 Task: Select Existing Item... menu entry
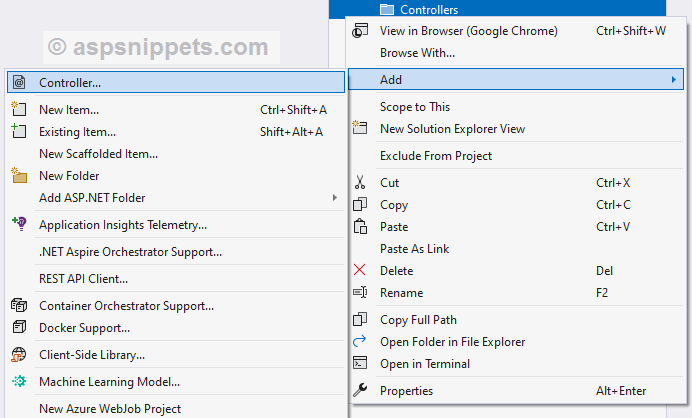(176, 132)
